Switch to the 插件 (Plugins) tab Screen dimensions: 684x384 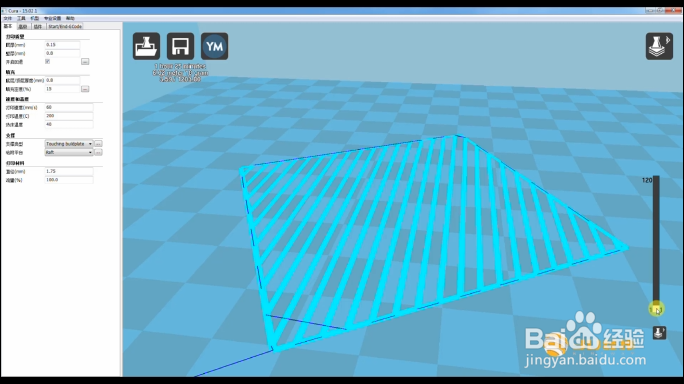coord(38,27)
